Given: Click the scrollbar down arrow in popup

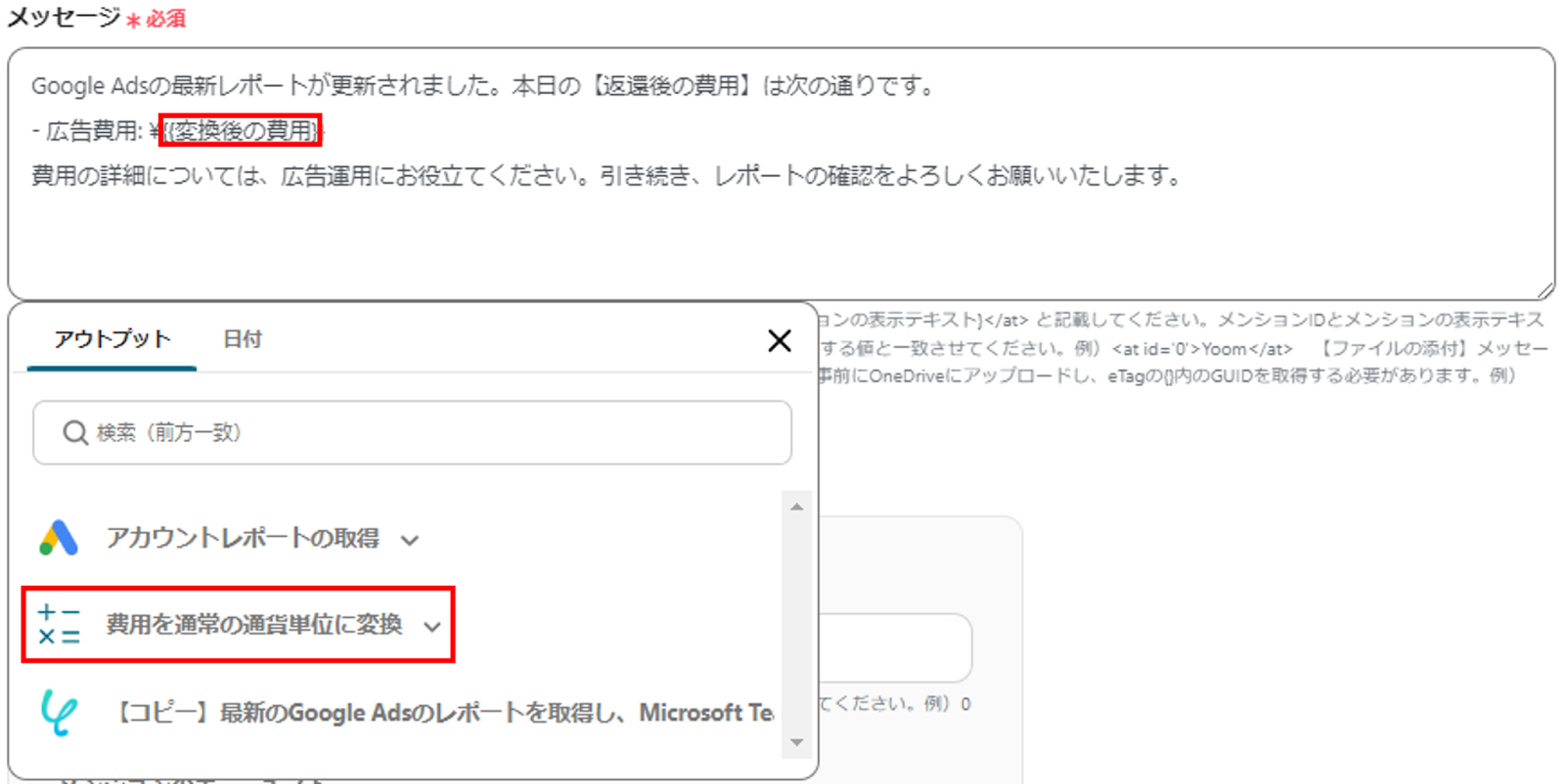Looking at the screenshot, I should [x=797, y=743].
